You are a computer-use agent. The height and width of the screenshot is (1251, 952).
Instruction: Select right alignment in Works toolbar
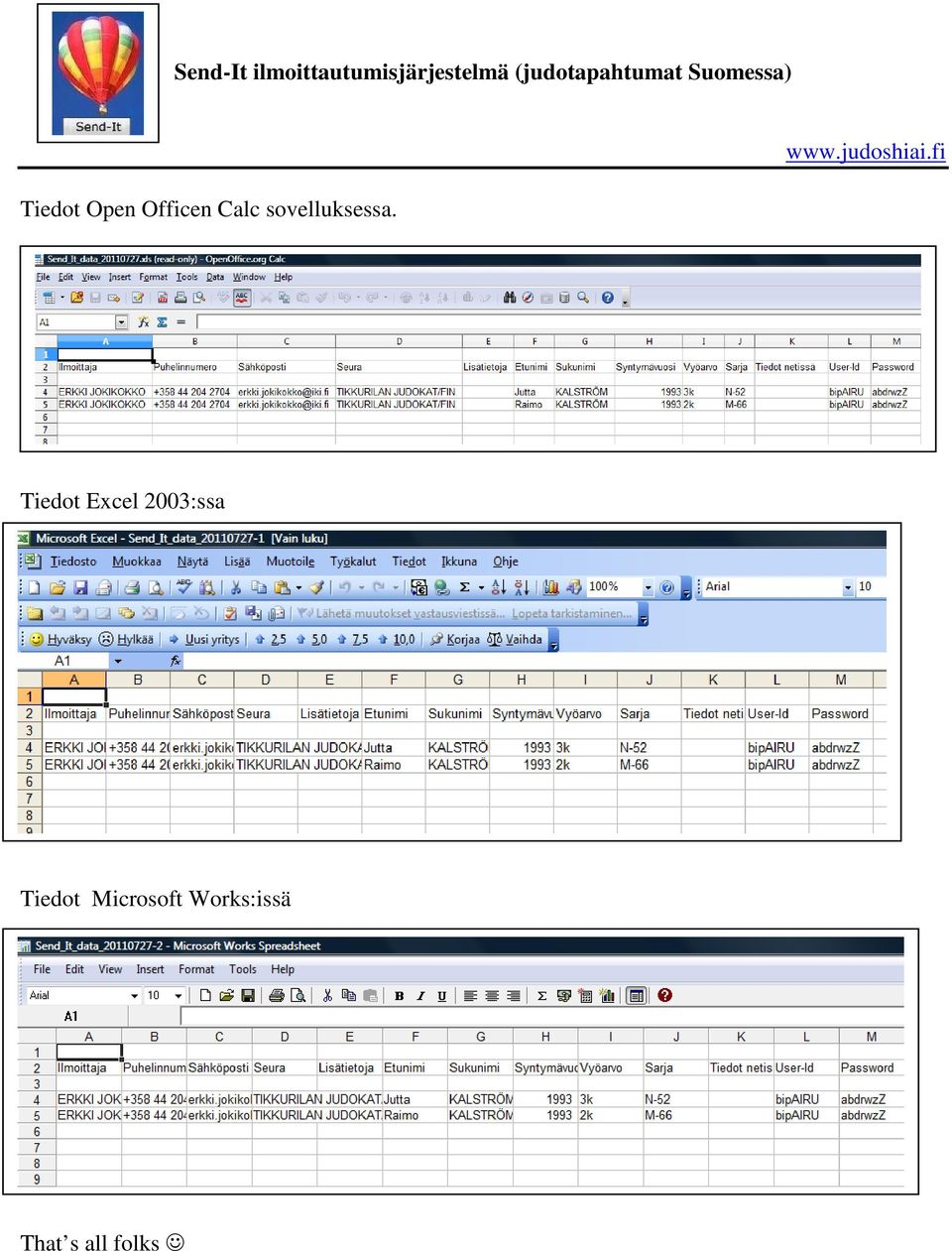coord(513,995)
